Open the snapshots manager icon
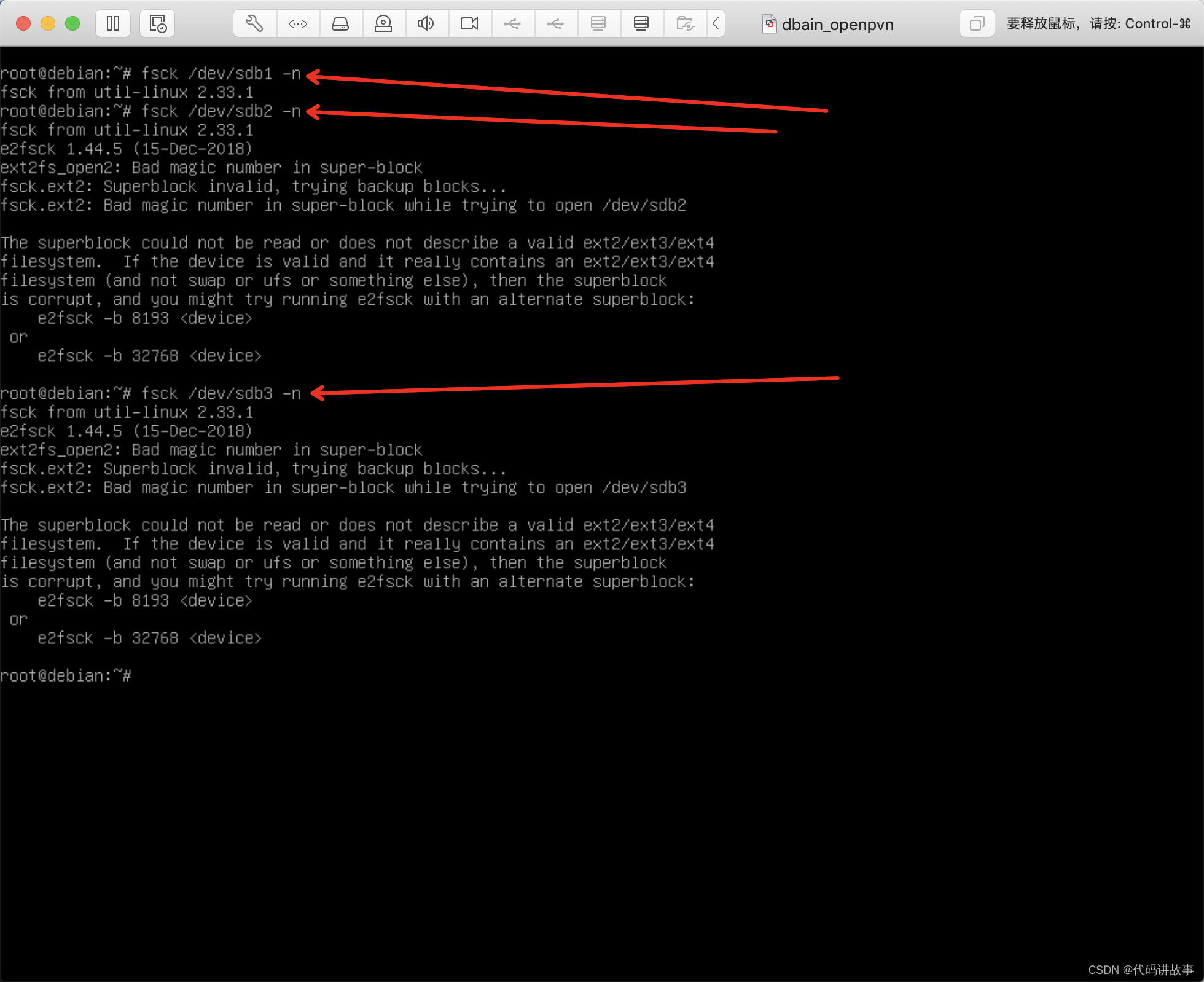Screen dimensions: 1204x982 [x=157, y=24]
